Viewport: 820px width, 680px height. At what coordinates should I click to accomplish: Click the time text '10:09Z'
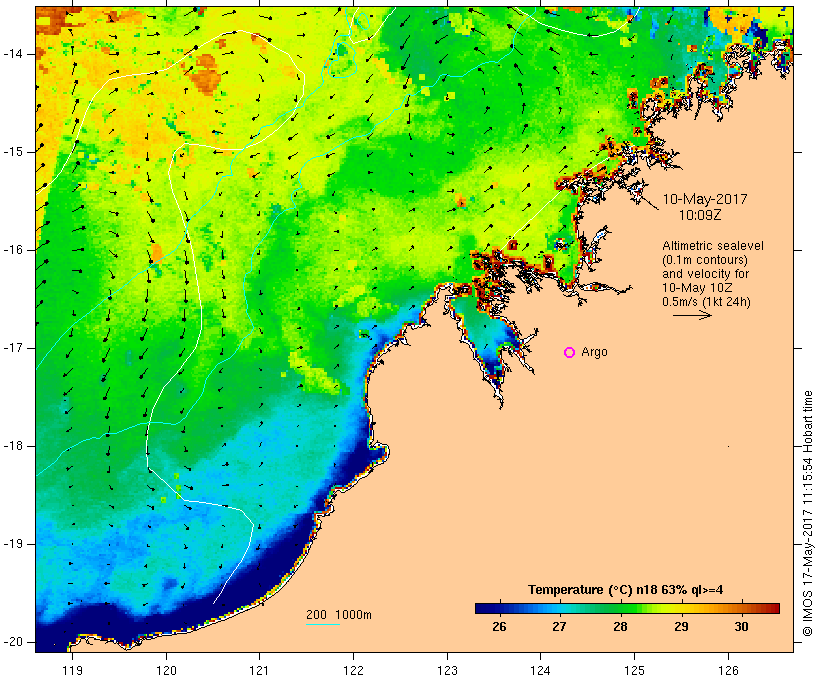coord(700,215)
